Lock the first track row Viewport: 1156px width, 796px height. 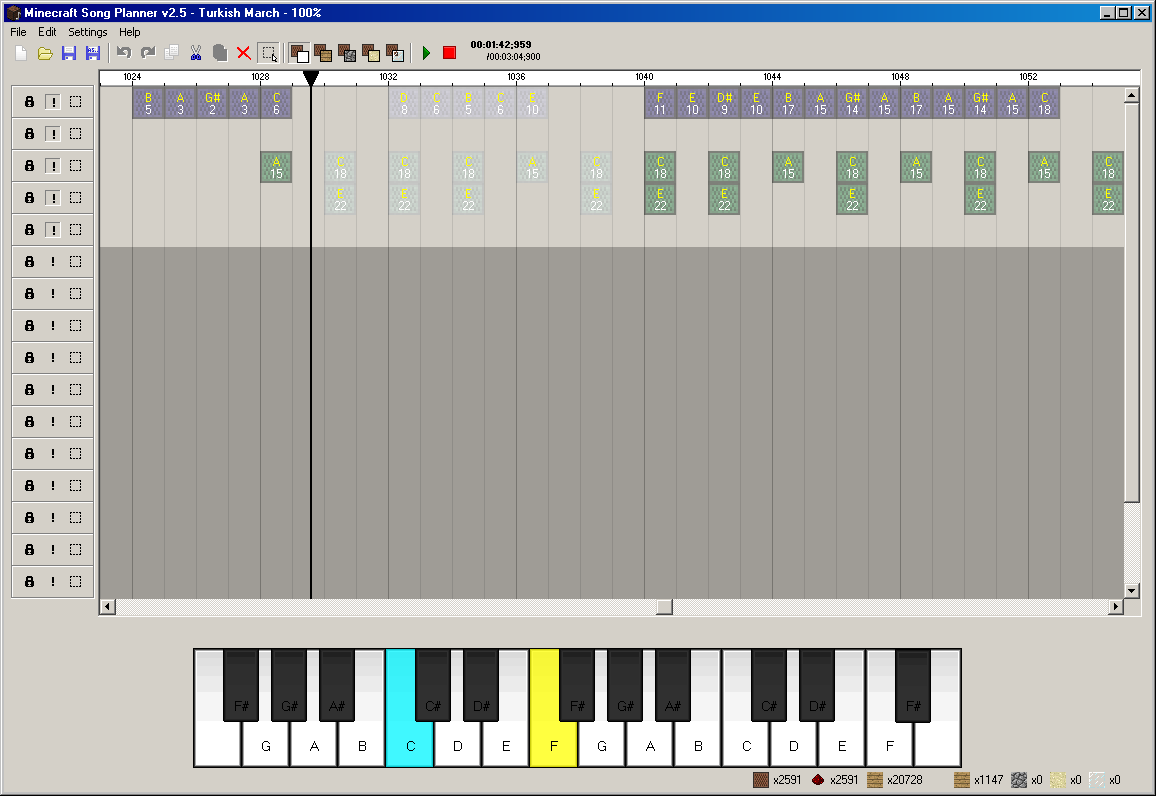coord(29,102)
